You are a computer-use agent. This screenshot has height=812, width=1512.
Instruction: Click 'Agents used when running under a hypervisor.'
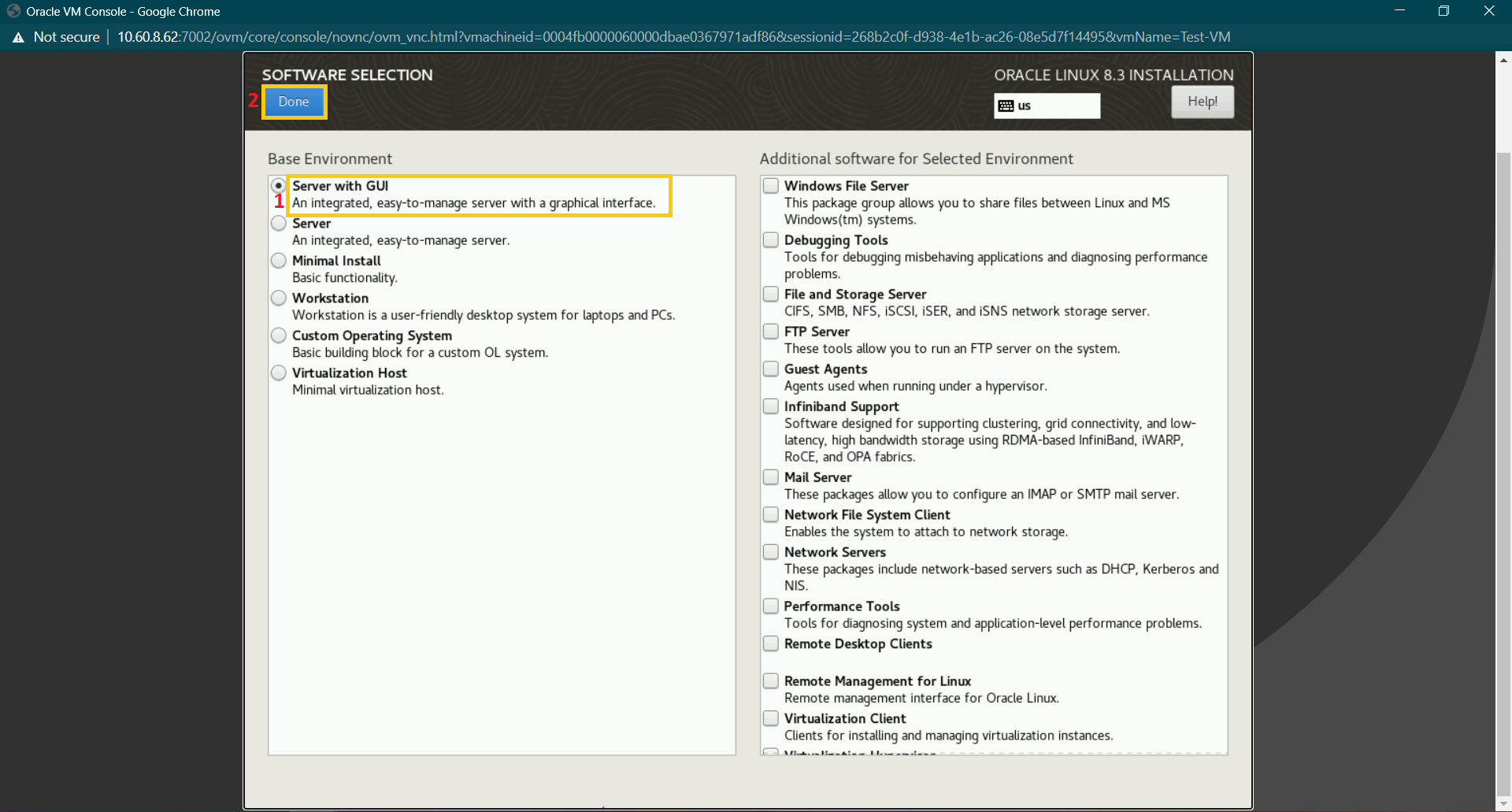tap(915, 386)
